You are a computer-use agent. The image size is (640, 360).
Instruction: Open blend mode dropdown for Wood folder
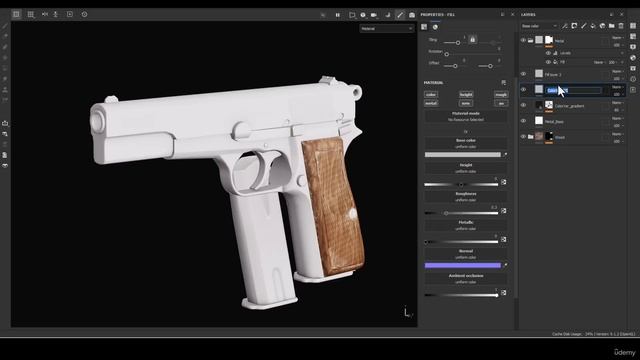pos(617,134)
